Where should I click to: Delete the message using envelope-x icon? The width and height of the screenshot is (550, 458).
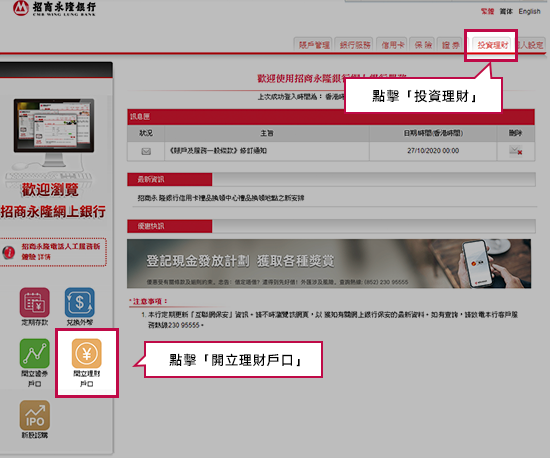pyautogui.click(x=516, y=151)
